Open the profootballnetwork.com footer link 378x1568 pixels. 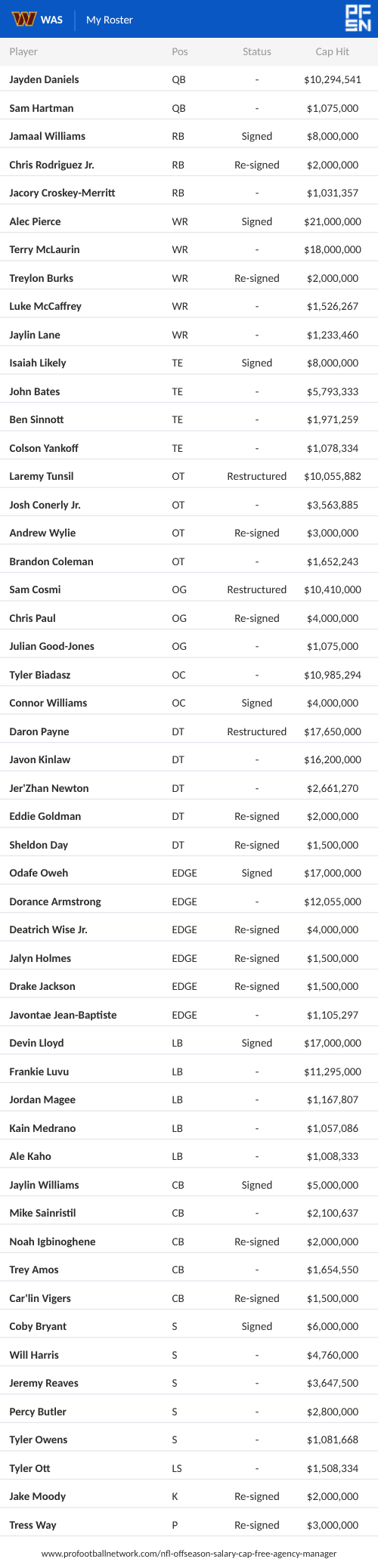[189, 1554]
